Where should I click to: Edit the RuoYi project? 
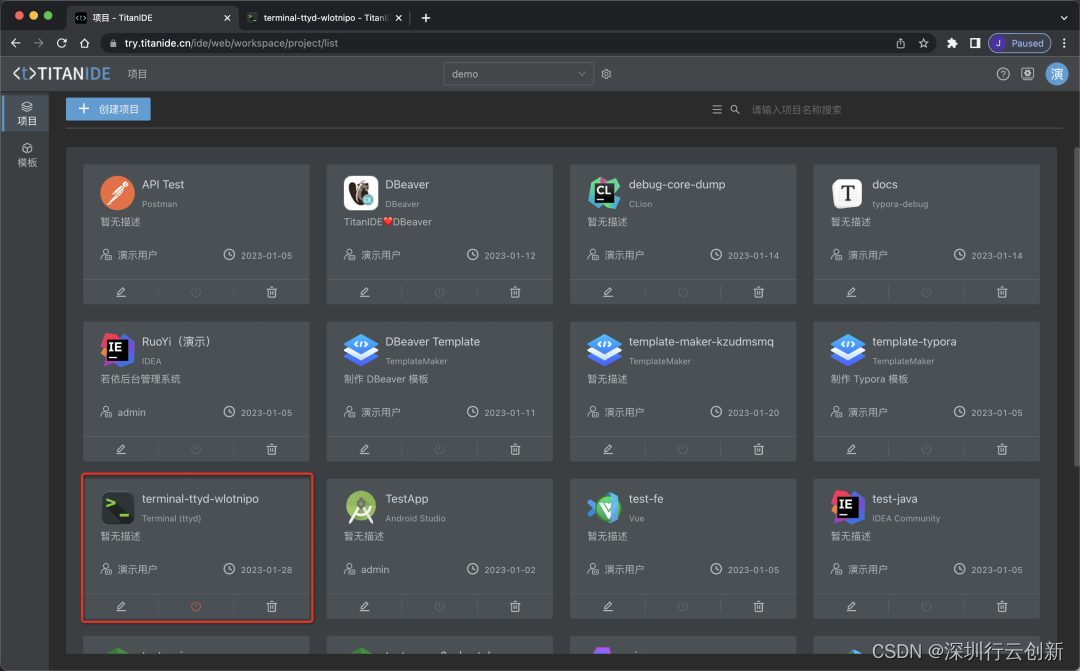pyautogui.click(x=121, y=449)
